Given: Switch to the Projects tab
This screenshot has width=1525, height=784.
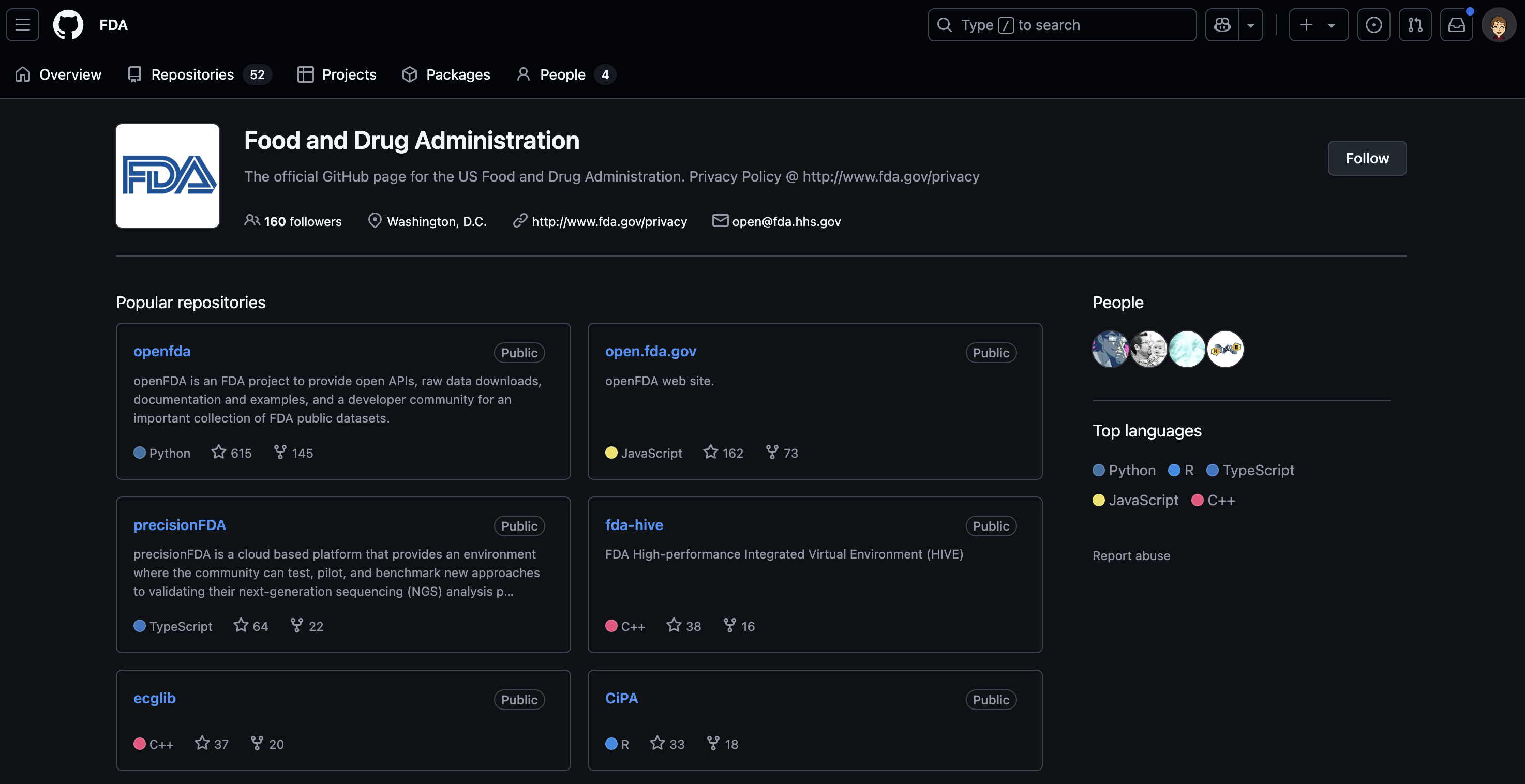Looking at the screenshot, I should [x=337, y=74].
